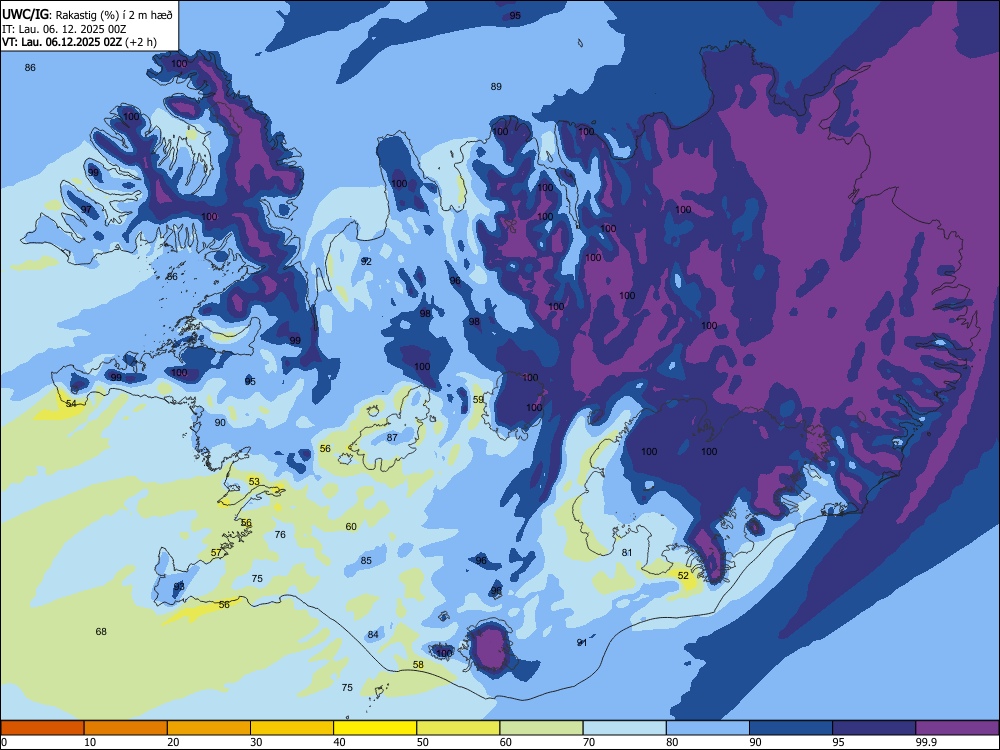Click the '85' humidity value on the map
Viewport: 1000px width, 750px height.
(x=366, y=561)
